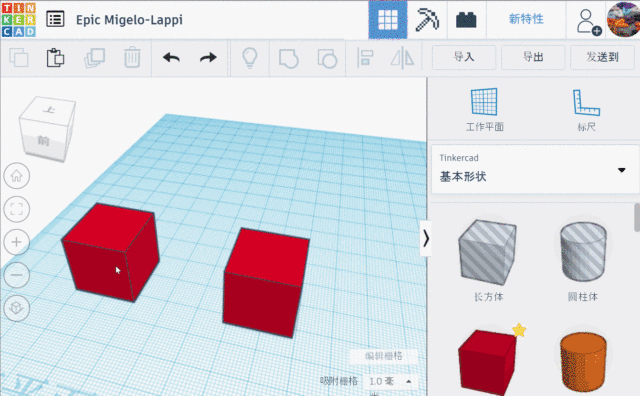The height and width of the screenshot is (396, 640).
Task: Click the Fit all in view button
Action: pyautogui.click(x=17, y=209)
